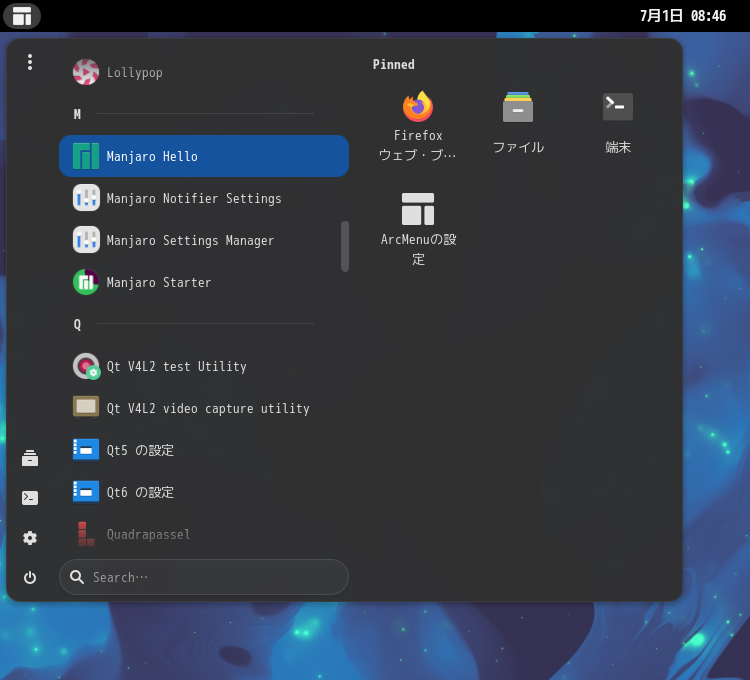Open Qt6 の設定 icon
Viewport: 750px width, 680px height.
(x=86, y=492)
